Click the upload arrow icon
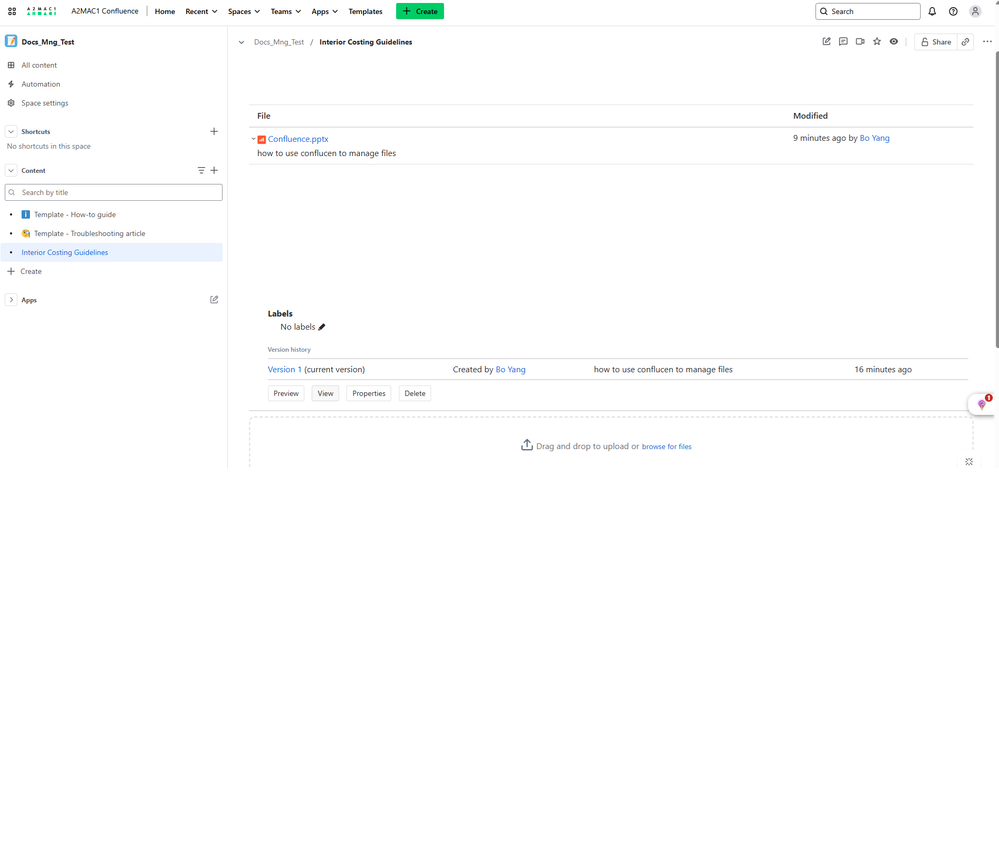Image resolution: width=999 pixels, height=855 pixels. (527, 445)
